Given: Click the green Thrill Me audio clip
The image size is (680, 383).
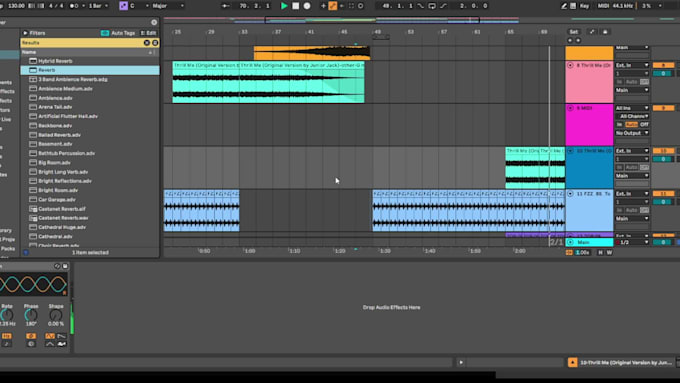Looking at the screenshot, I should tap(268, 82).
